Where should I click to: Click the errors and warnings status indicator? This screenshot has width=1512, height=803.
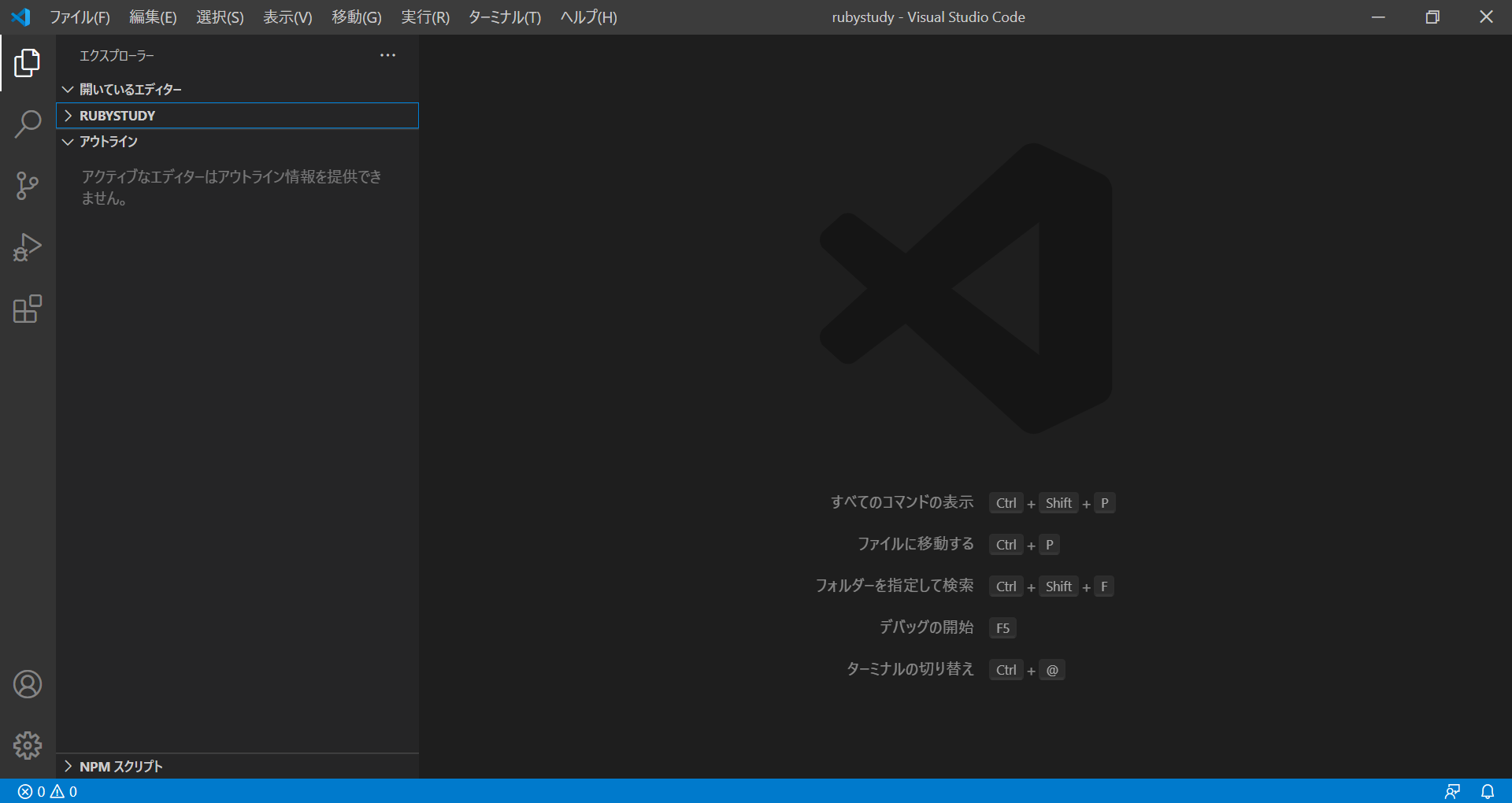point(47,791)
